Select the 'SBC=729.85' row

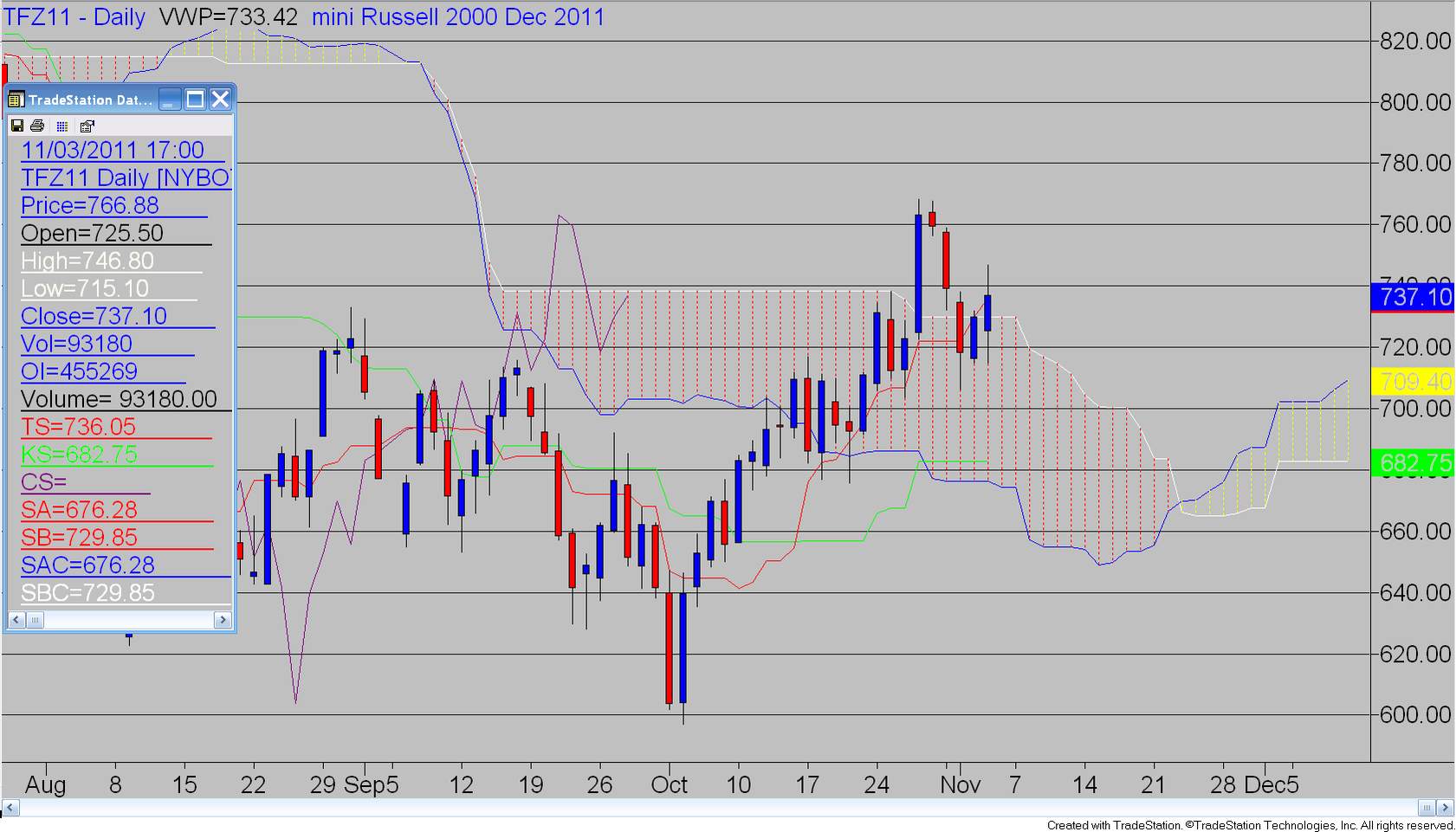click(126, 593)
